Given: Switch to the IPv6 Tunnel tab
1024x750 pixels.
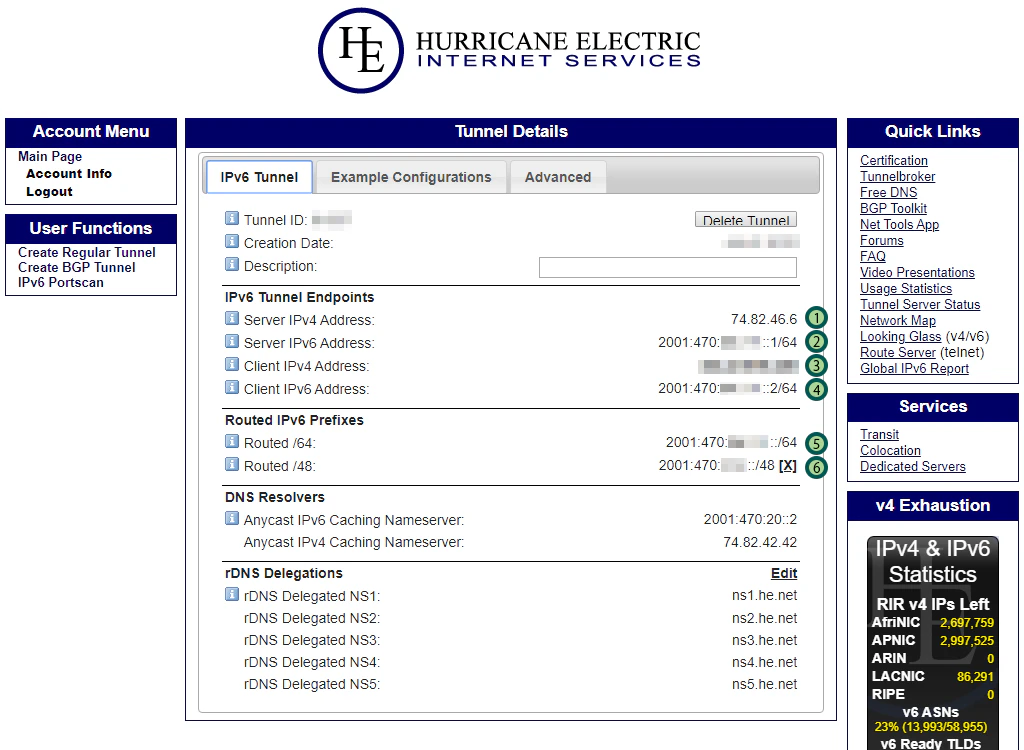Looking at the screenshot, I should [259, 177].
